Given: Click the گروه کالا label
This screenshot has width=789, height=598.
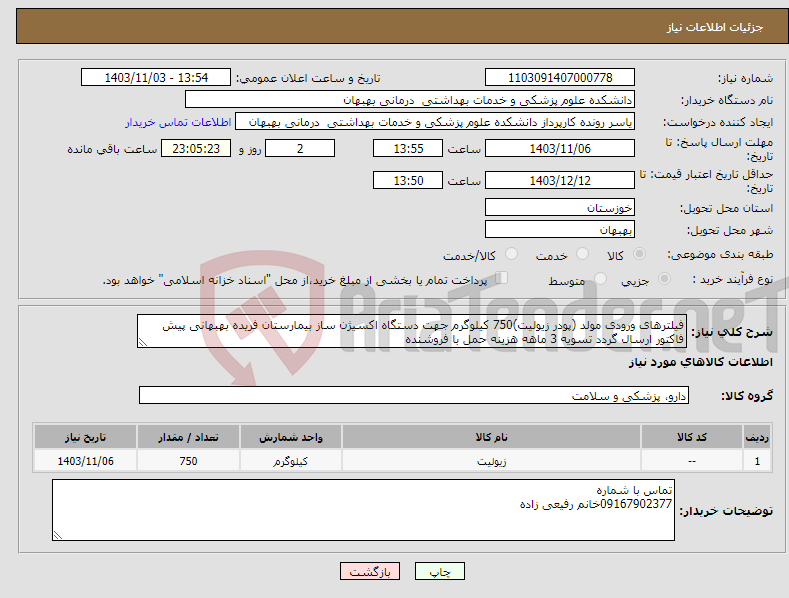Looking at the screenshot, I should [747, 396].
